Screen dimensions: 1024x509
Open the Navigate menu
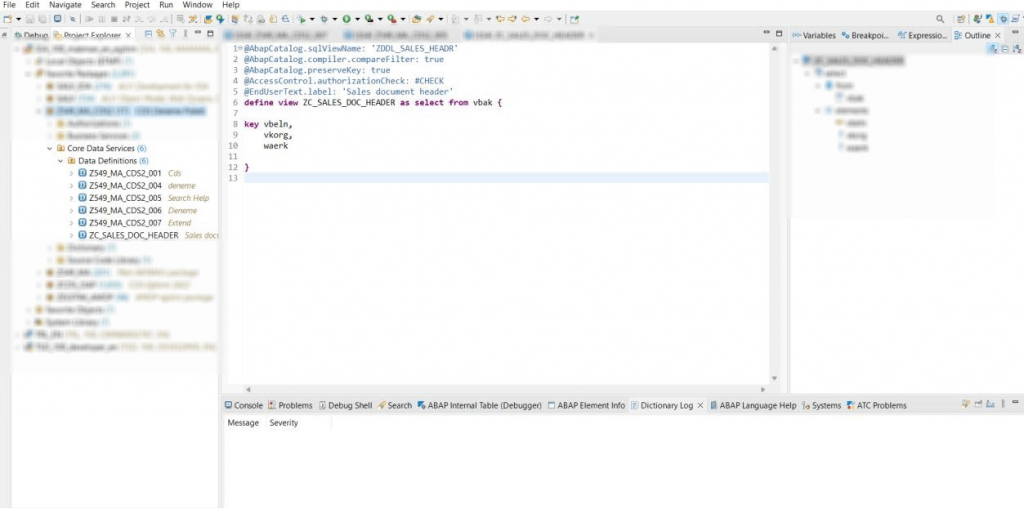[65, 5]
